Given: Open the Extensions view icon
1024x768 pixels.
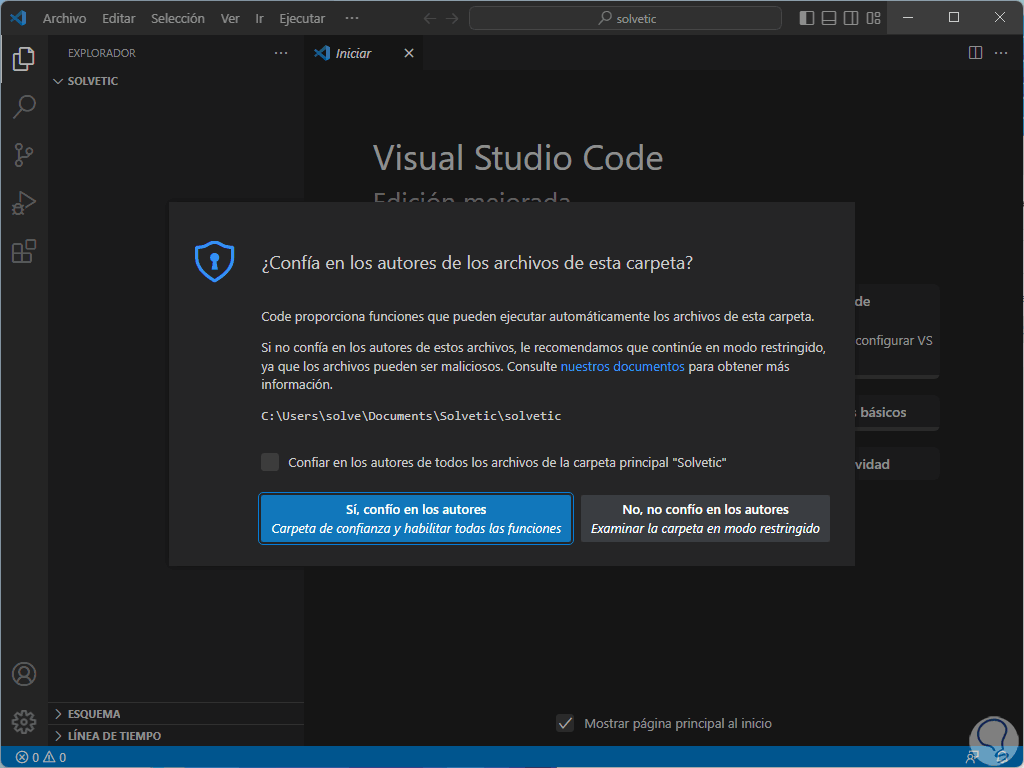Looking at the screenshot, I should coord(24,251).
